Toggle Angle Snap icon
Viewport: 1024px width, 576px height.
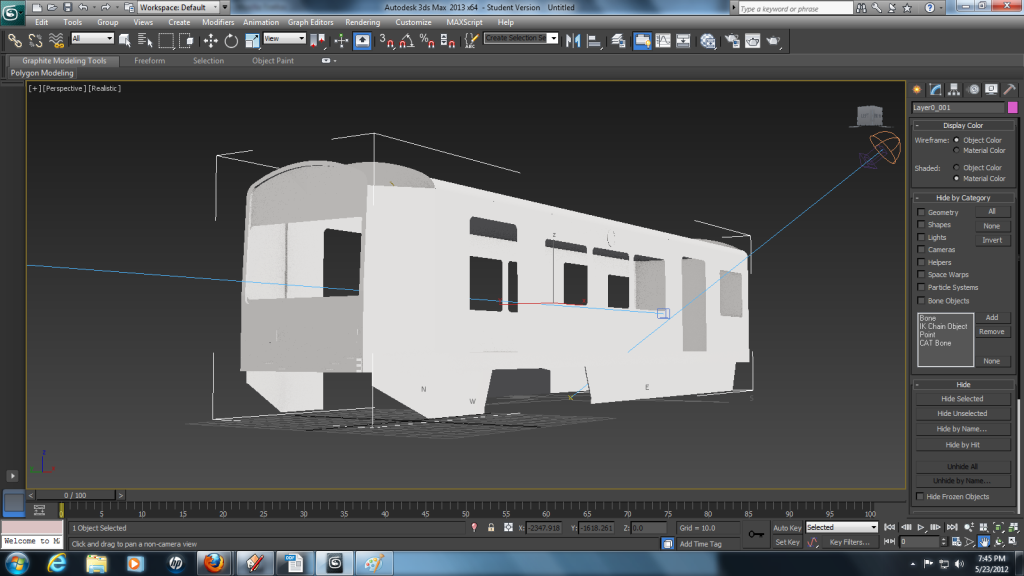(x=407, y=41)
